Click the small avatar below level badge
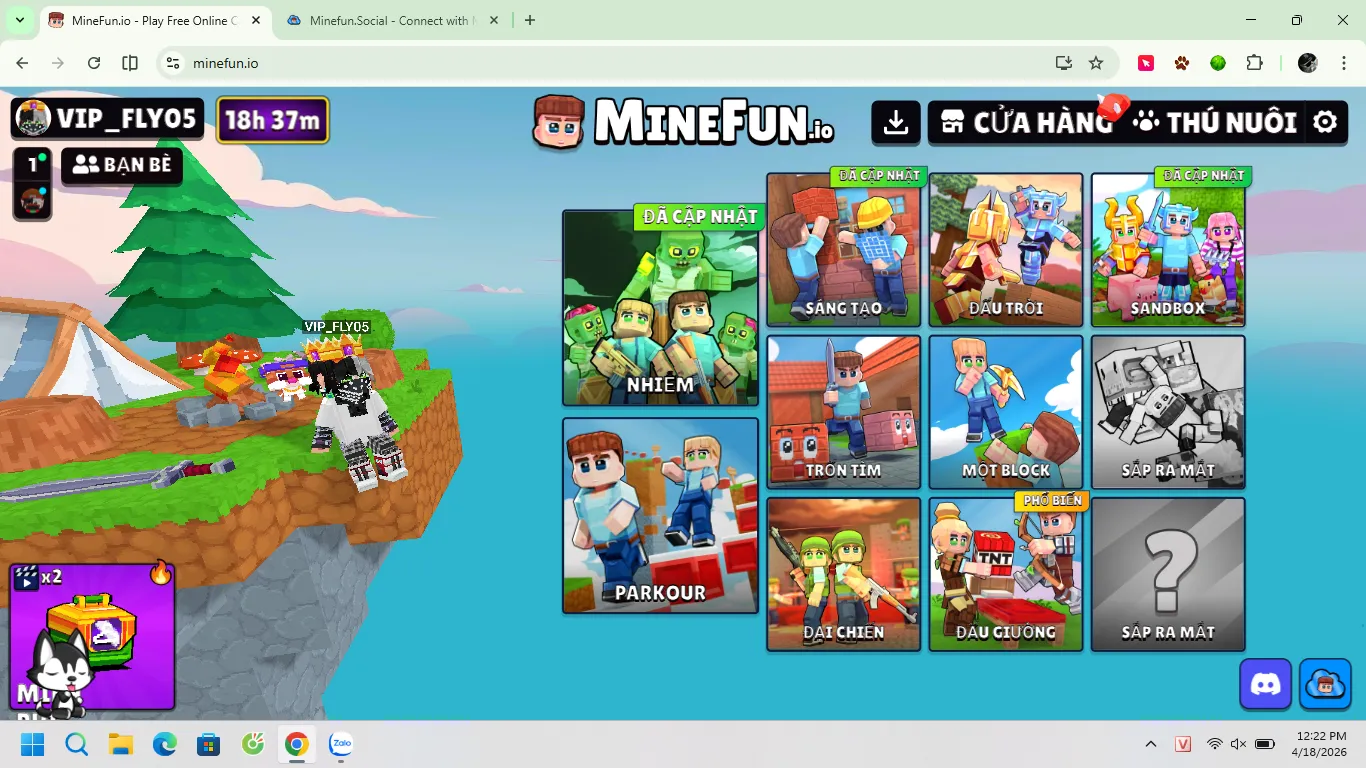 coord(32,201)
